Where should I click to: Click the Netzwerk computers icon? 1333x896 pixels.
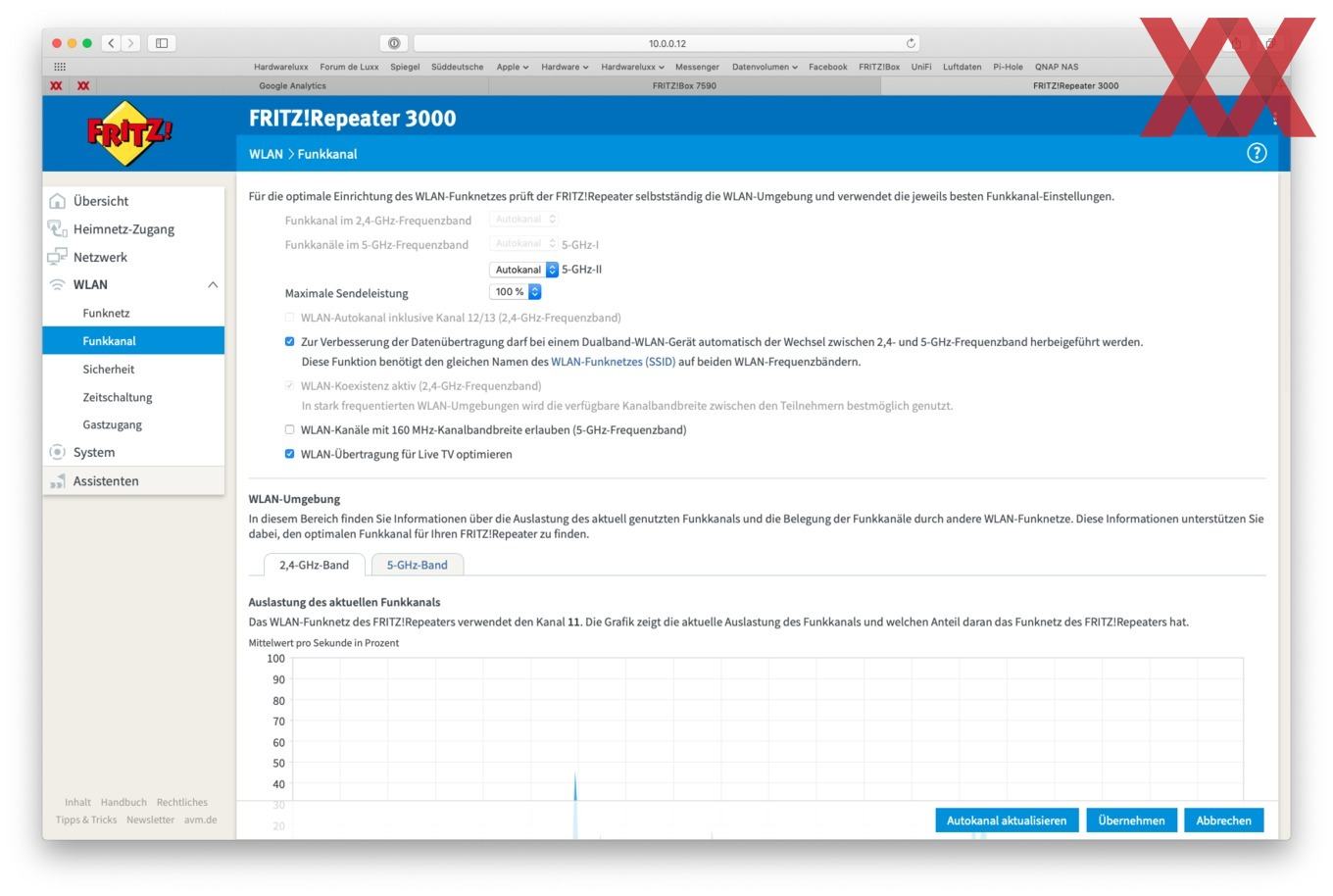(x=58, y=257)
